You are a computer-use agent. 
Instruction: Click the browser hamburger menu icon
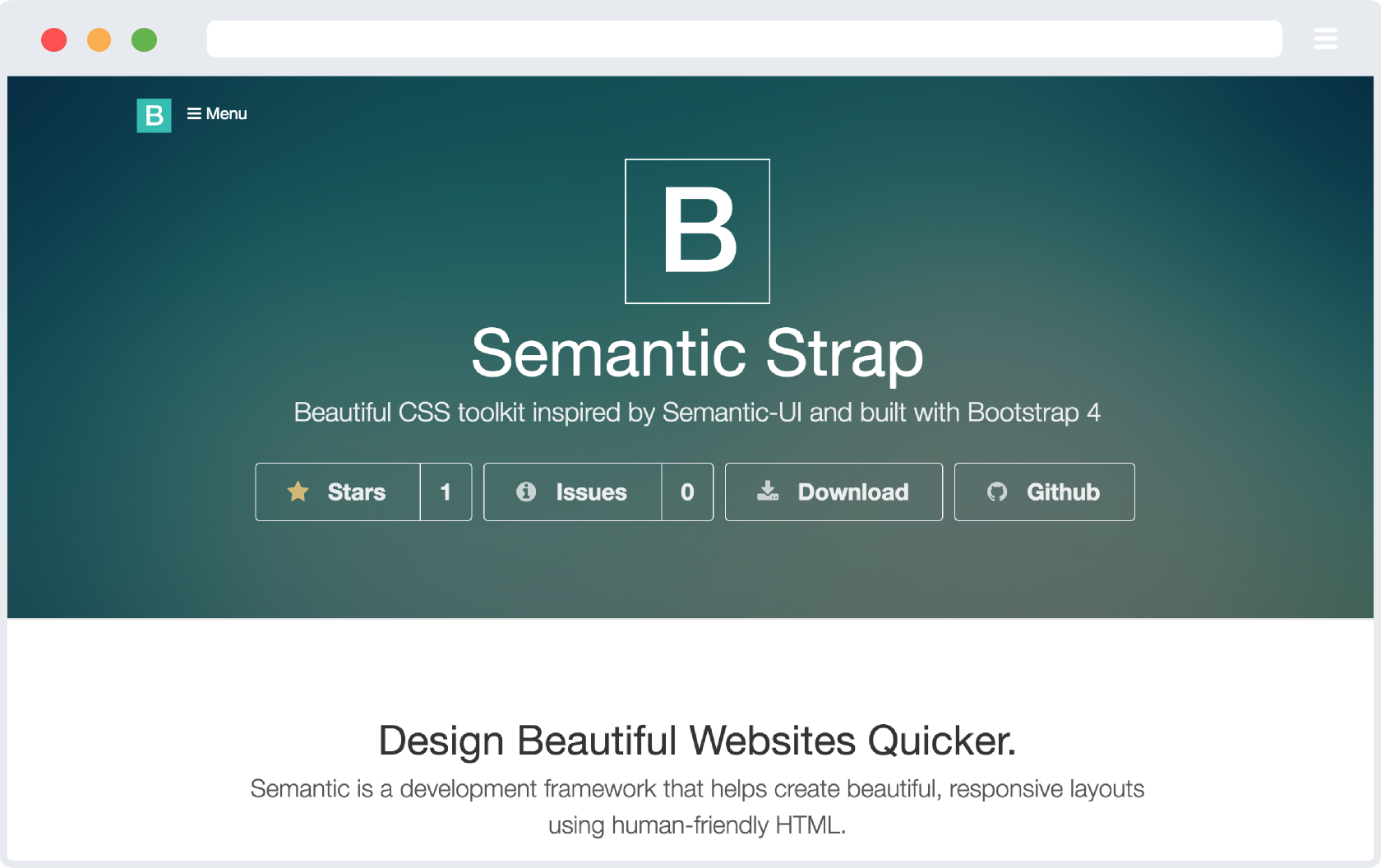tap(1325, 39)
